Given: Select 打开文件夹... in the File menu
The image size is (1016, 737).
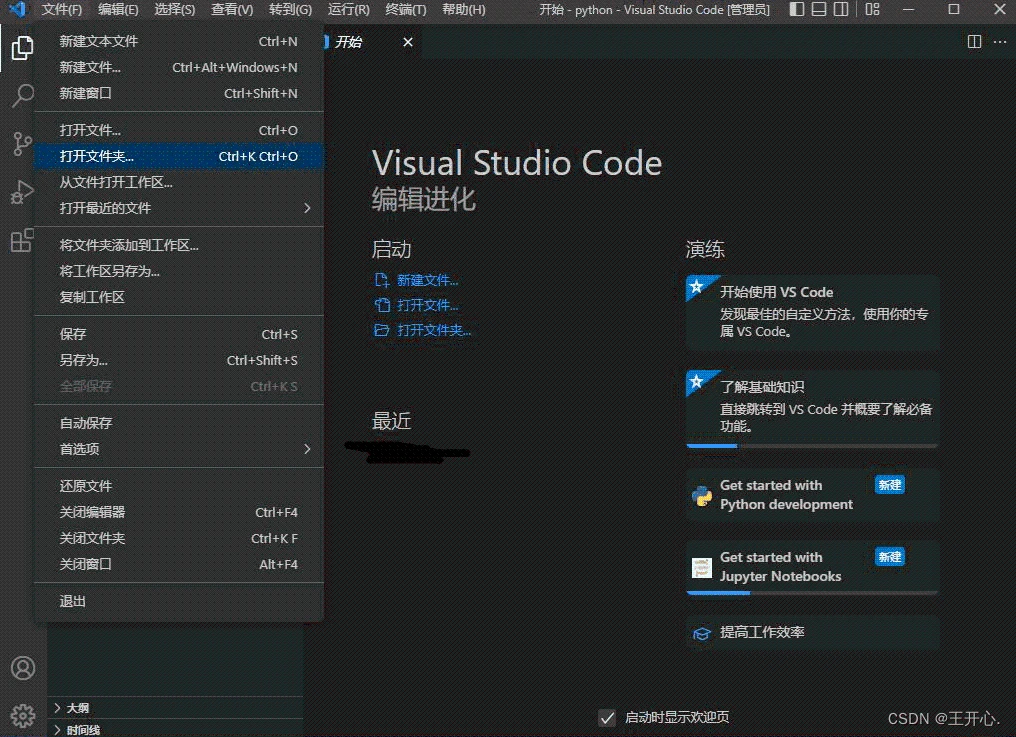Looking at the screenshot, I should click(179, 156).
